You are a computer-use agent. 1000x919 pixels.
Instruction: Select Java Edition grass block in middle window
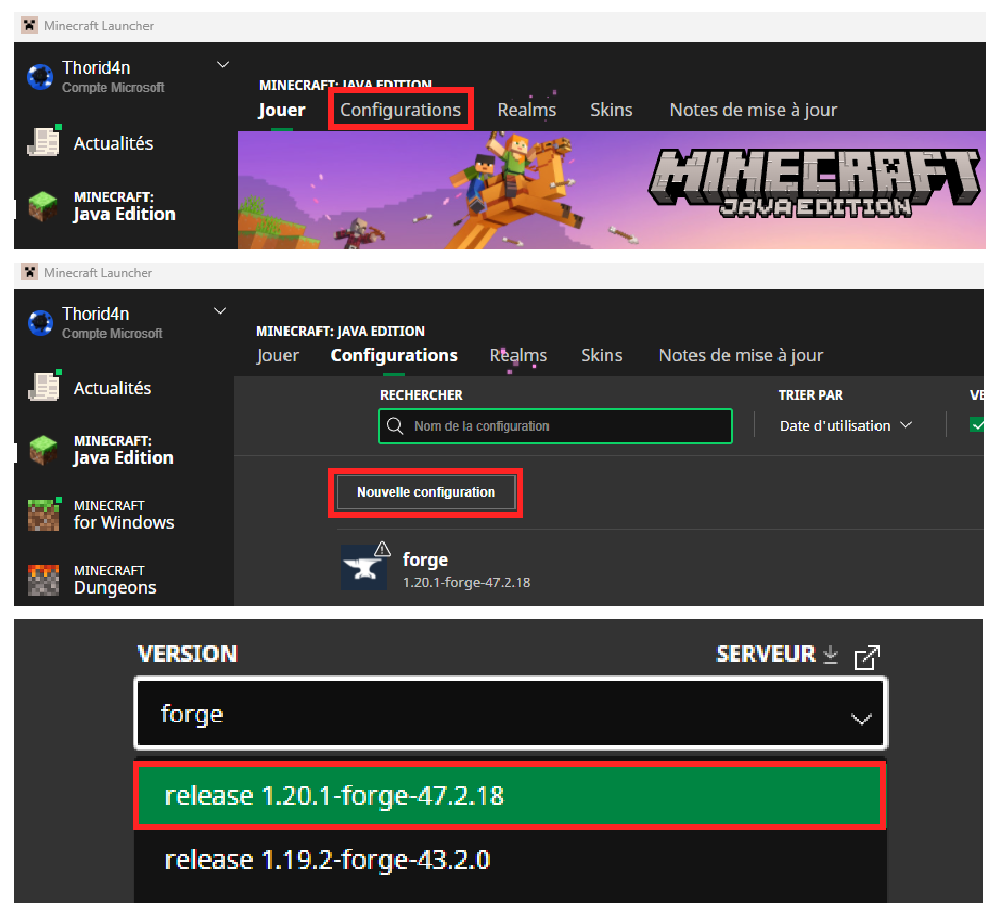click(x=43, y=450)
